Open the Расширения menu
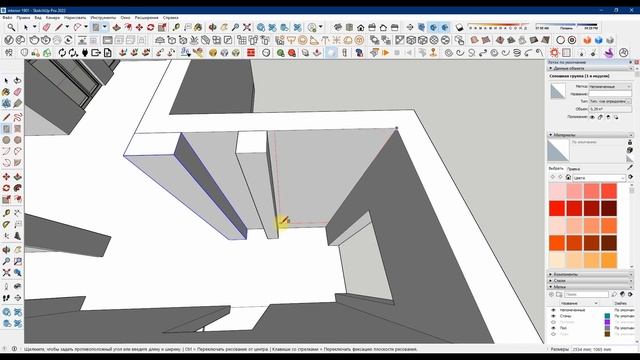Image resolution: width=640 pixels, height=360 pixels. click(147, 18)
